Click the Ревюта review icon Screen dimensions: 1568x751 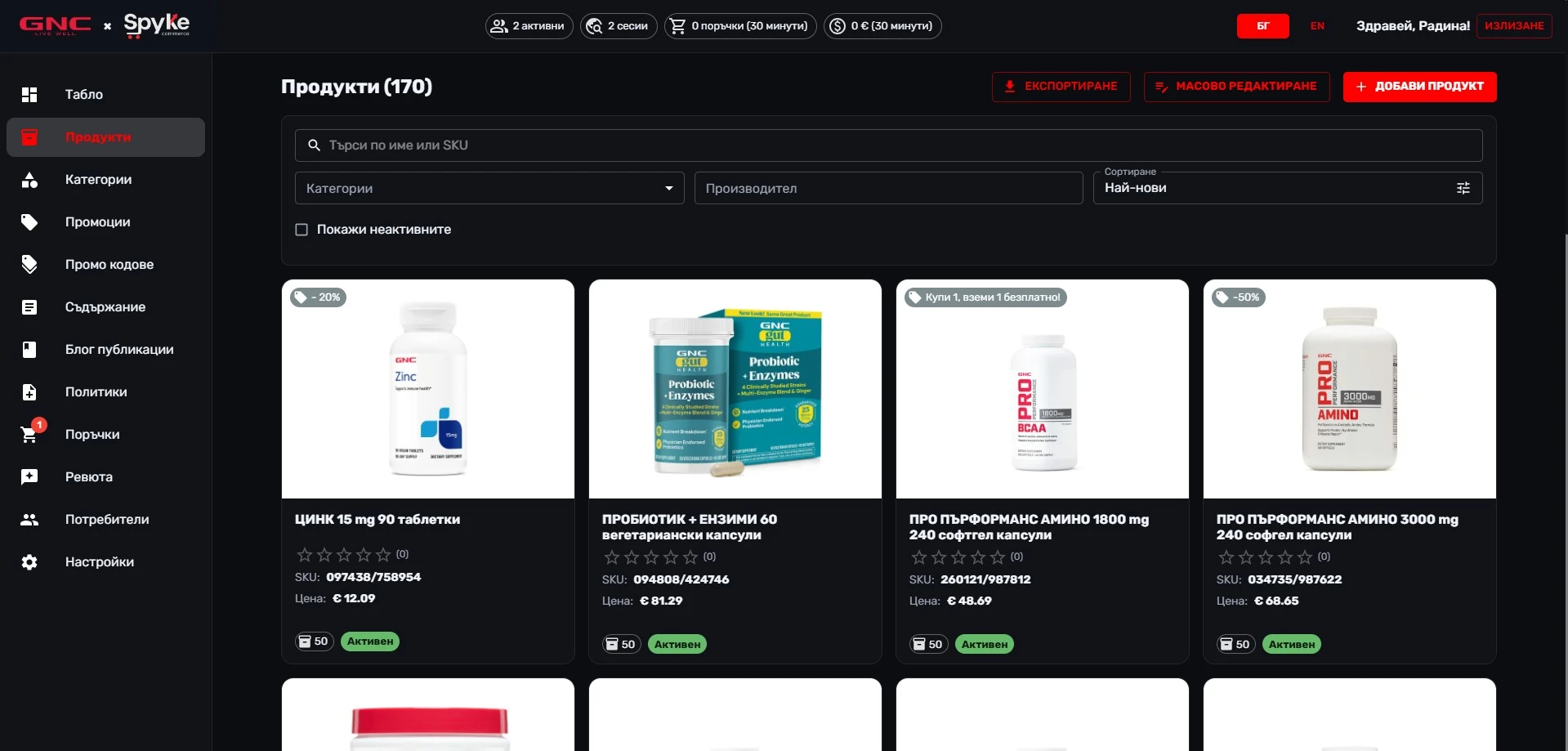[29, 477]
